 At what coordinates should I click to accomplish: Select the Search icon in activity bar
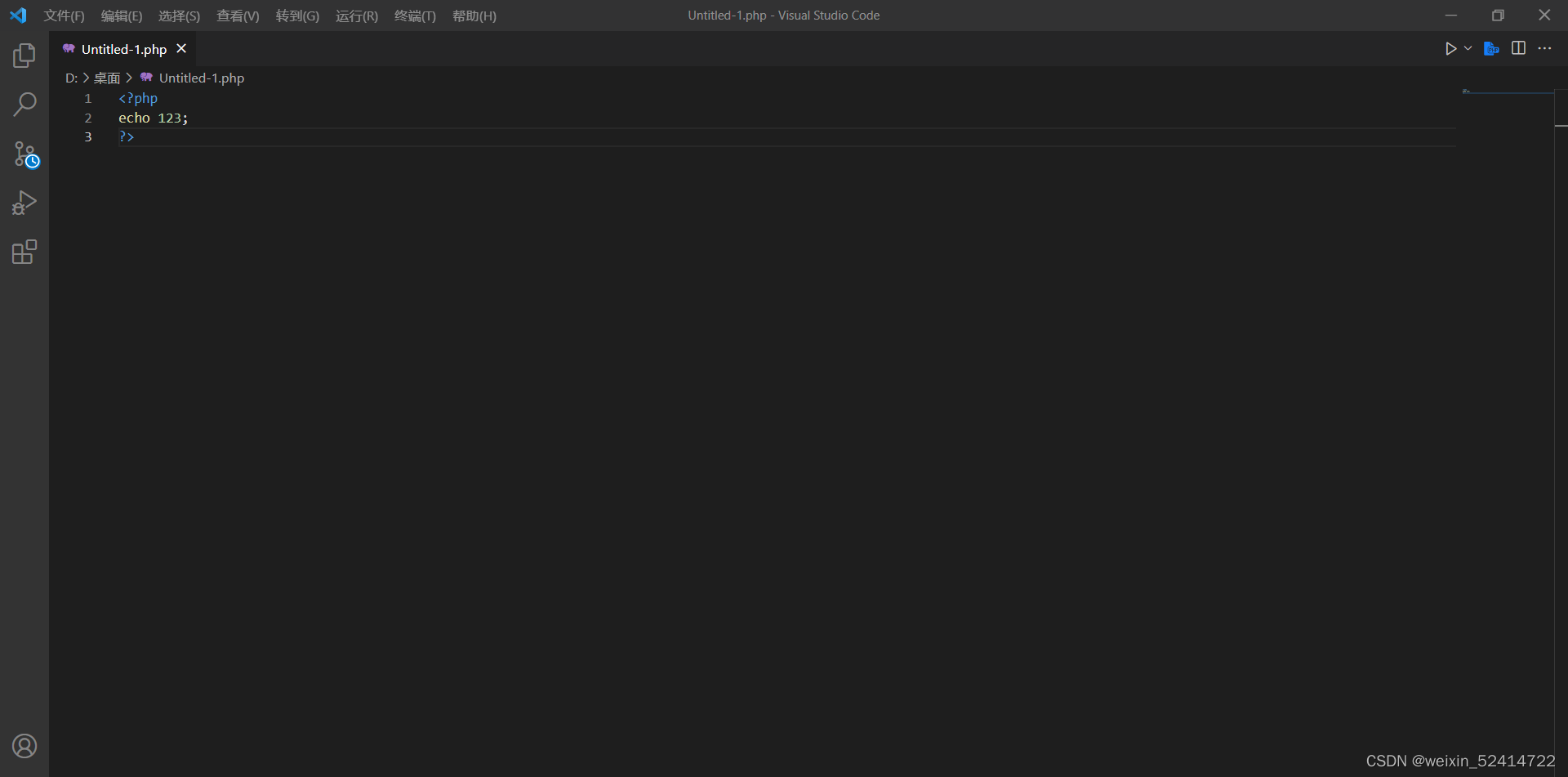coord(24,105)
